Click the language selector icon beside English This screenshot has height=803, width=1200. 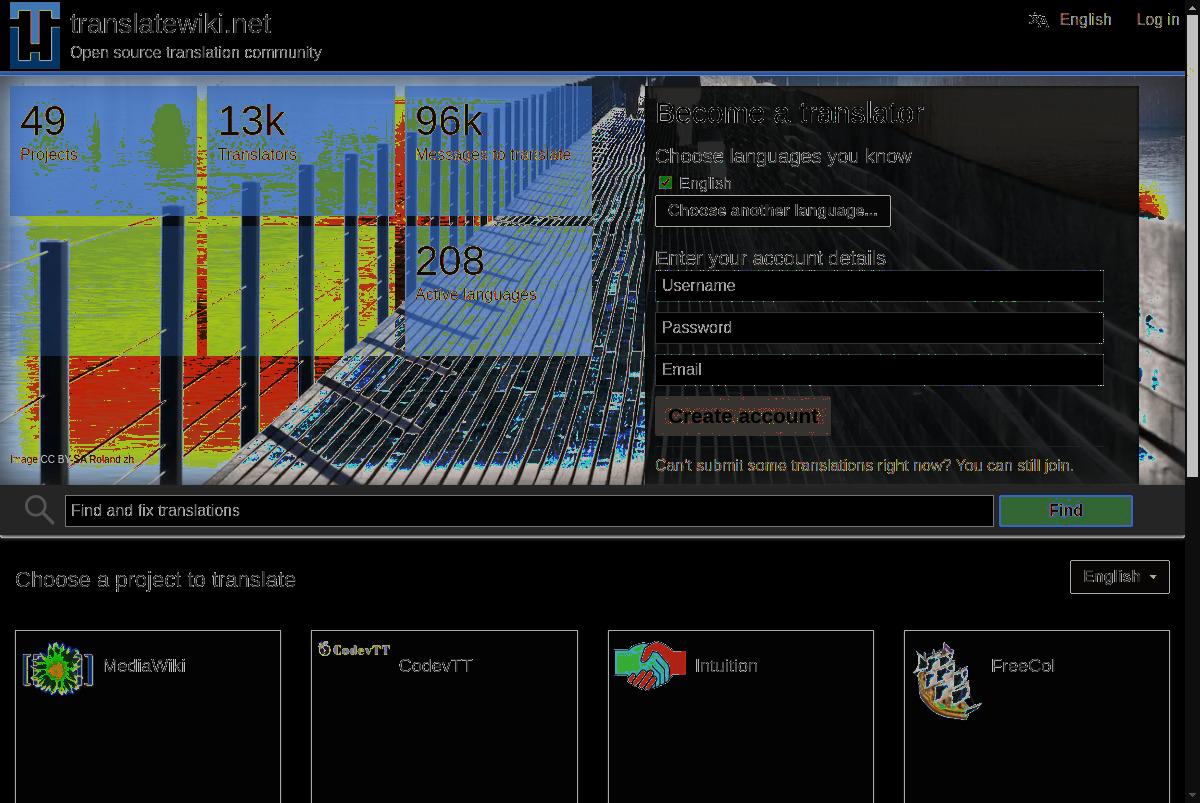[1038, 19]
